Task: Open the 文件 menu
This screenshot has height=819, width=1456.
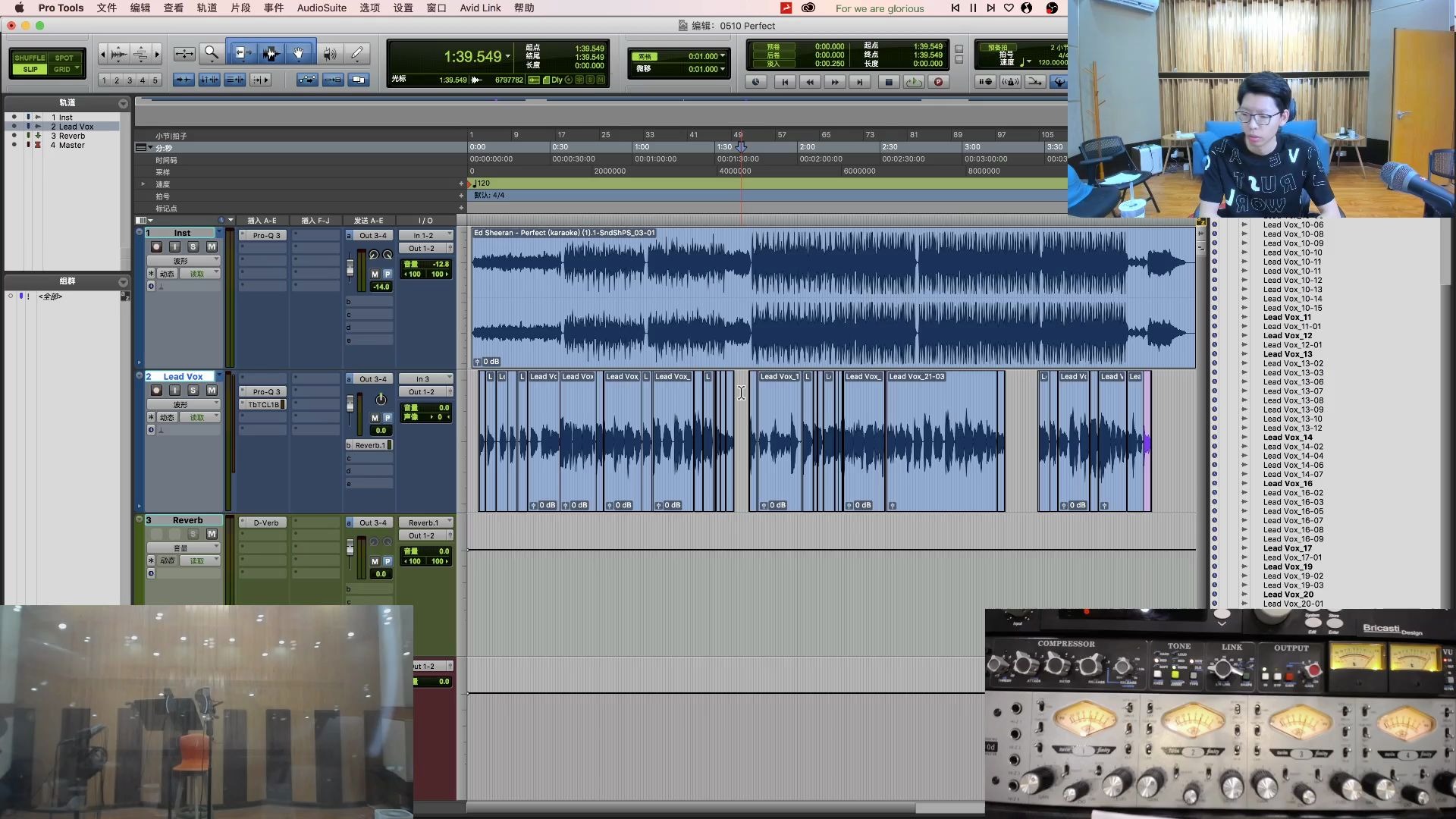Action: [107, 8]
